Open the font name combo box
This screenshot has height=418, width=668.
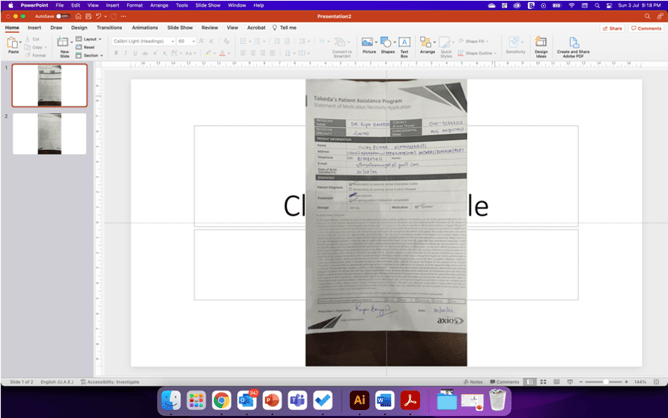142,41
